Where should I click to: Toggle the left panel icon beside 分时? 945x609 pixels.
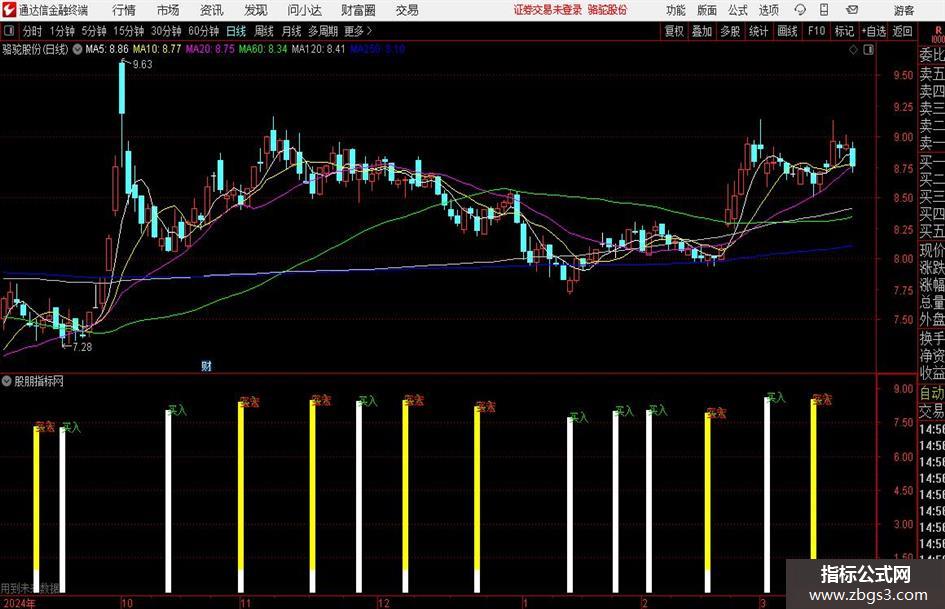click(9, 31)
